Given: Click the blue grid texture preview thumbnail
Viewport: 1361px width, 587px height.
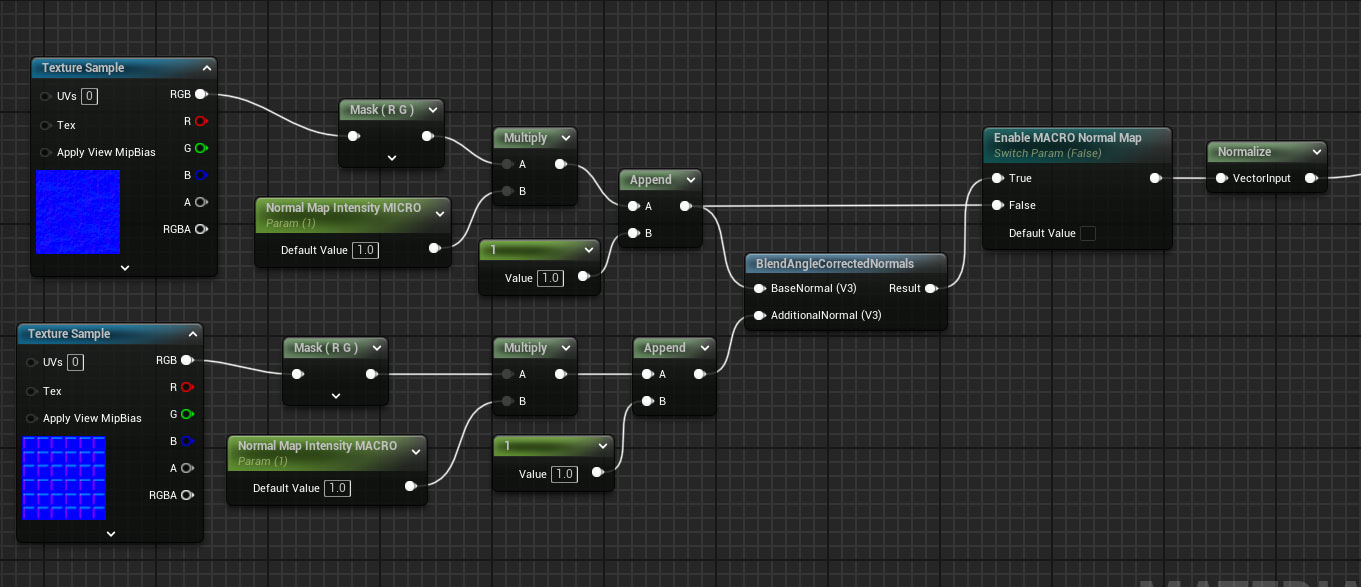Looking at the screenshot, I should tap(64, 477).
